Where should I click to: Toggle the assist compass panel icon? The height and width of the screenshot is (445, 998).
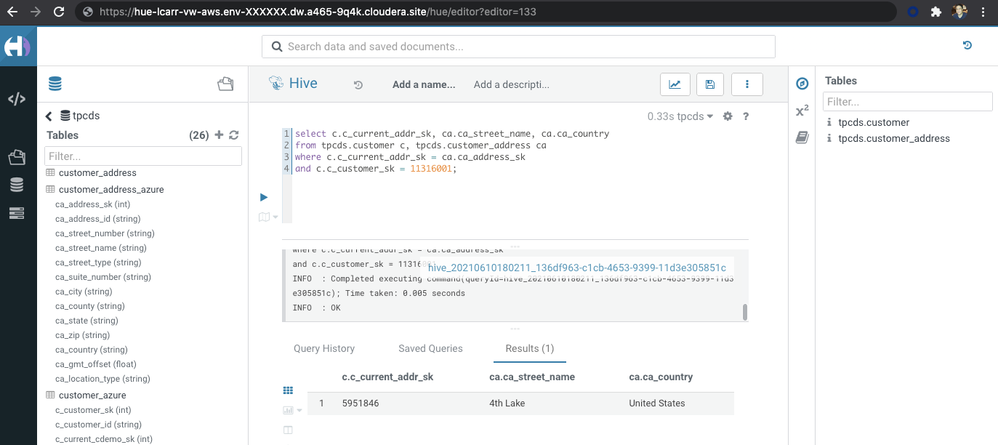coord(802,84)
